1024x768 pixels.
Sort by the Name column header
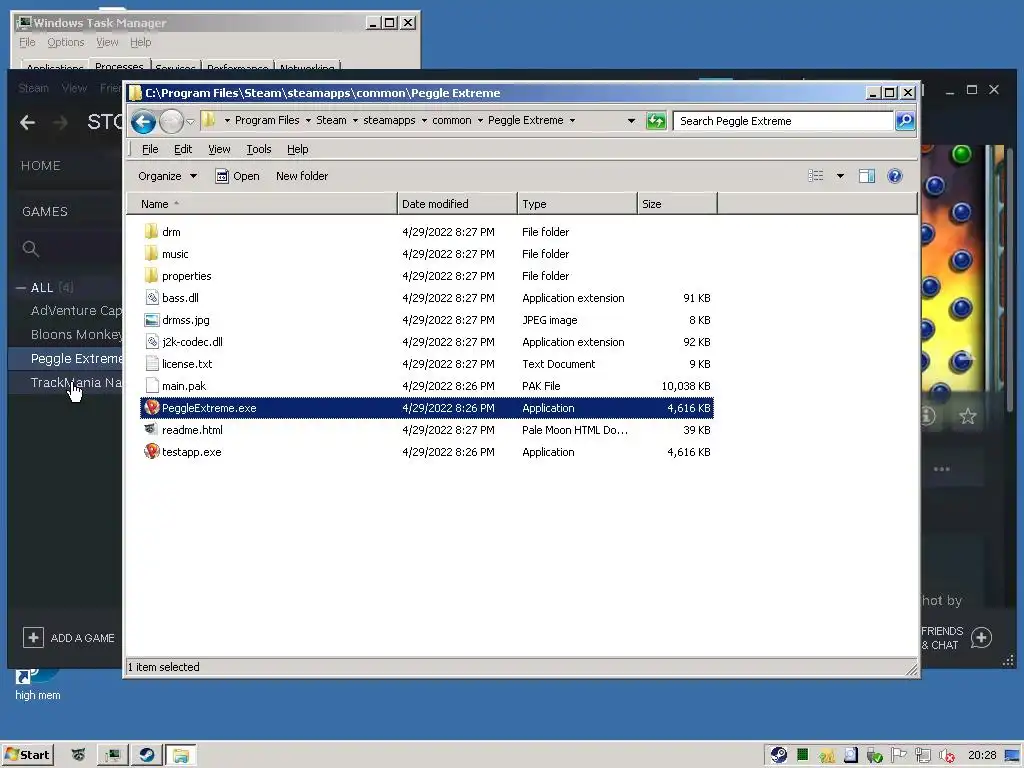[x=262, y=204]
